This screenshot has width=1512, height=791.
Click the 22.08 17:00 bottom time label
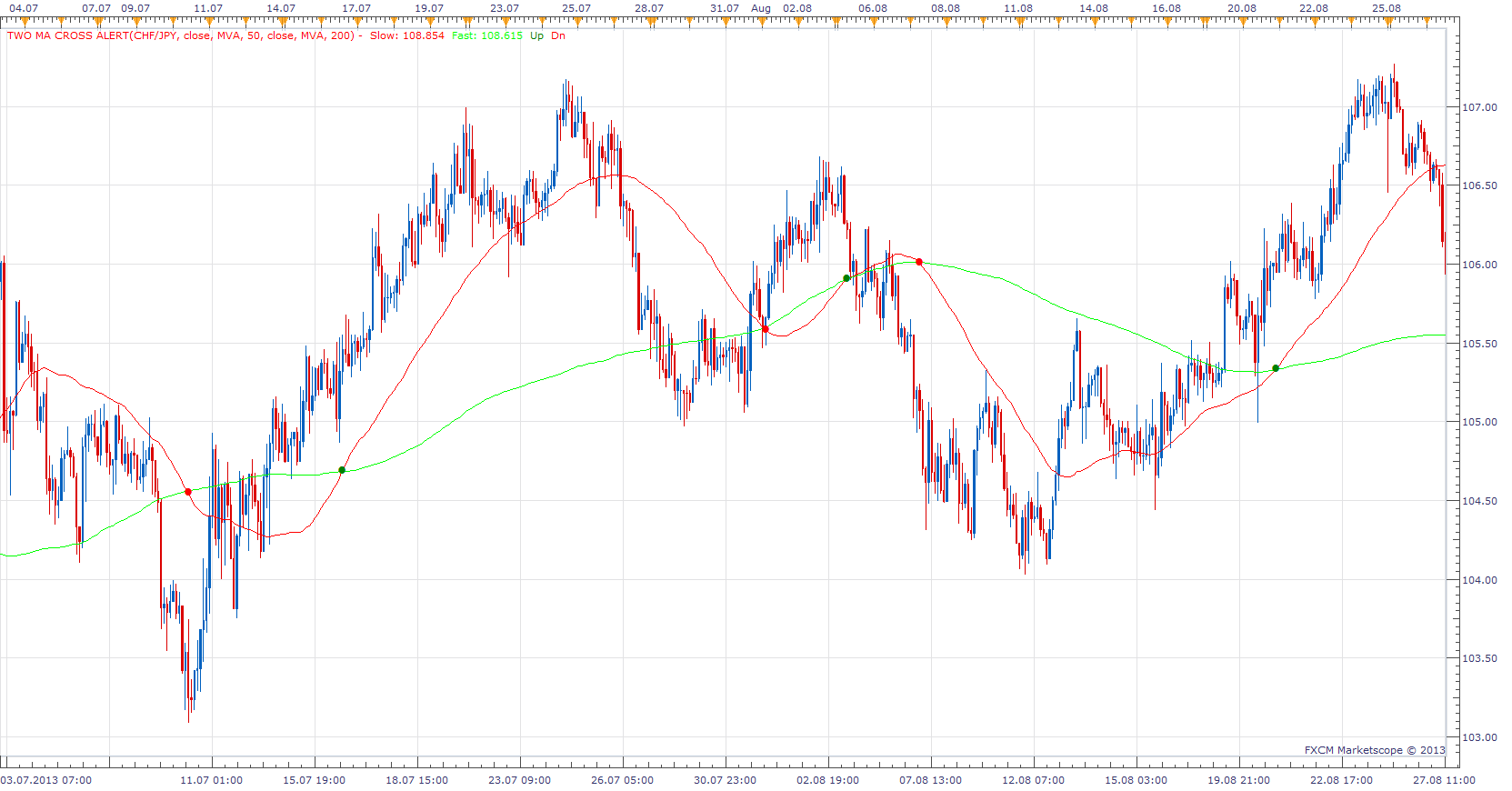[x=1342, y=780]
